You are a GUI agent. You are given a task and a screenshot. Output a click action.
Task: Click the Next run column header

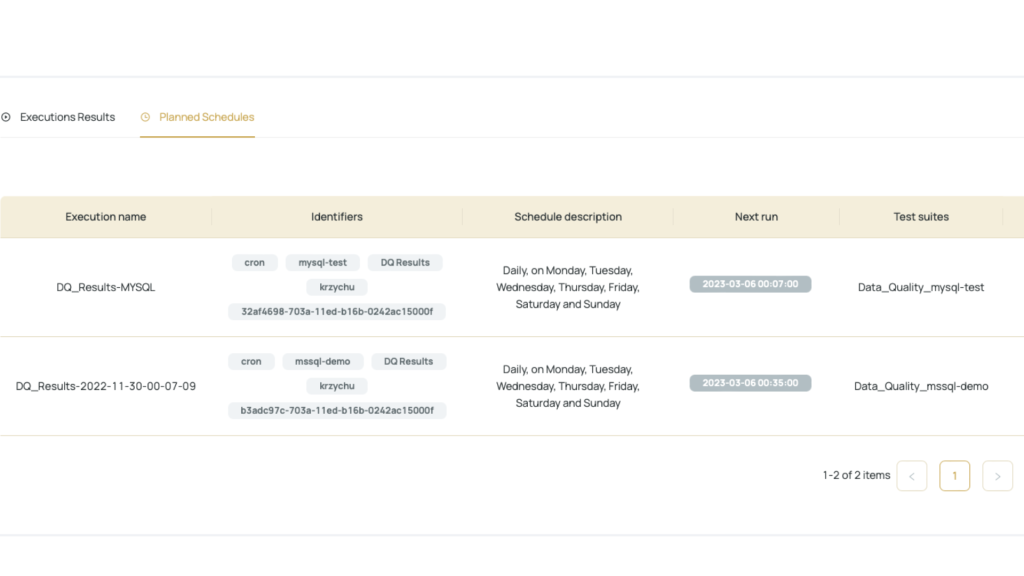point(756,217)
